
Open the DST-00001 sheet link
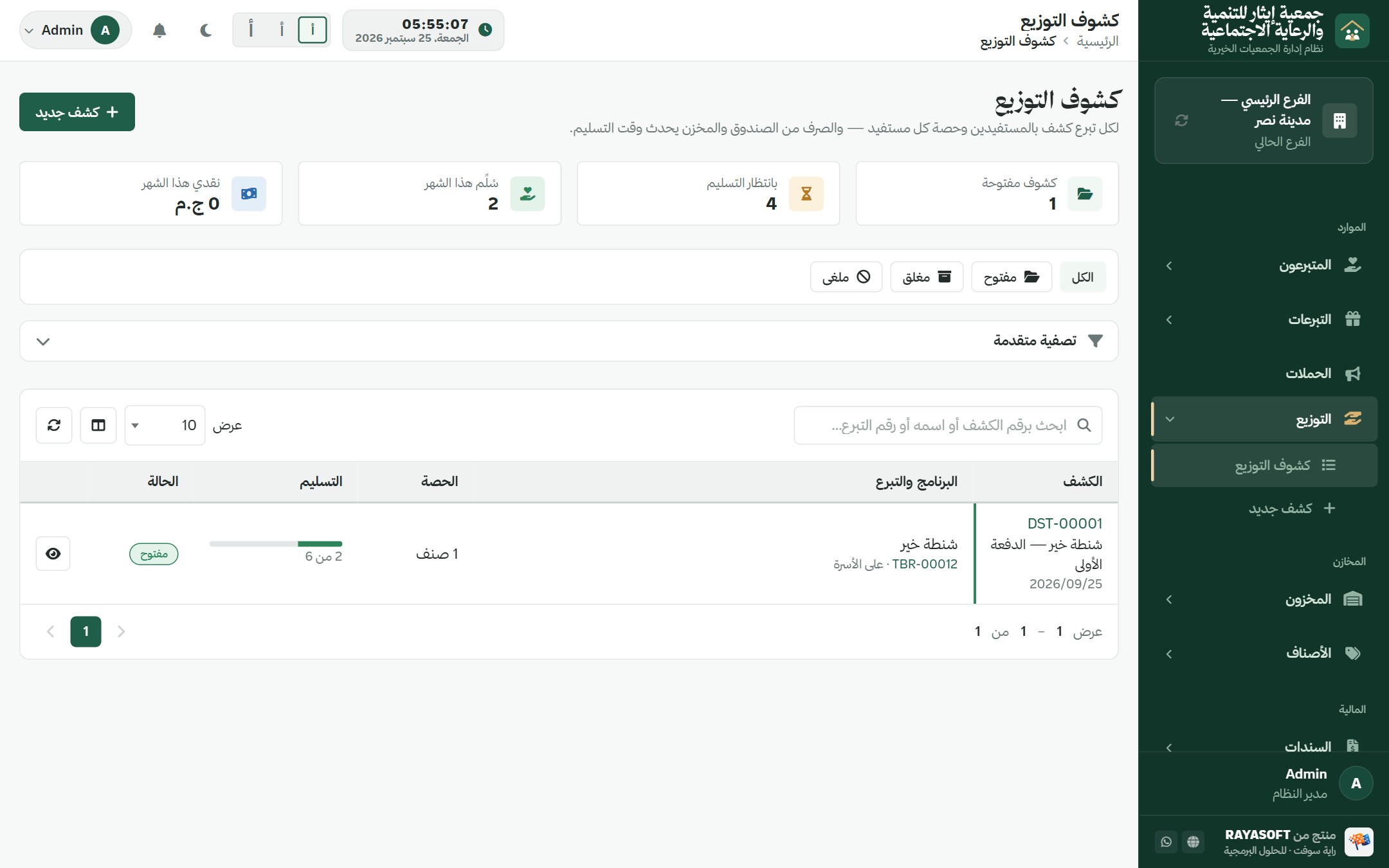tap(1065, 523)
